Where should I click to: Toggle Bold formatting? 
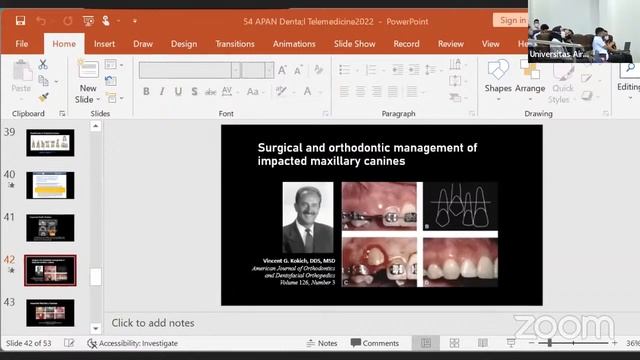click(x=146, y=91)
